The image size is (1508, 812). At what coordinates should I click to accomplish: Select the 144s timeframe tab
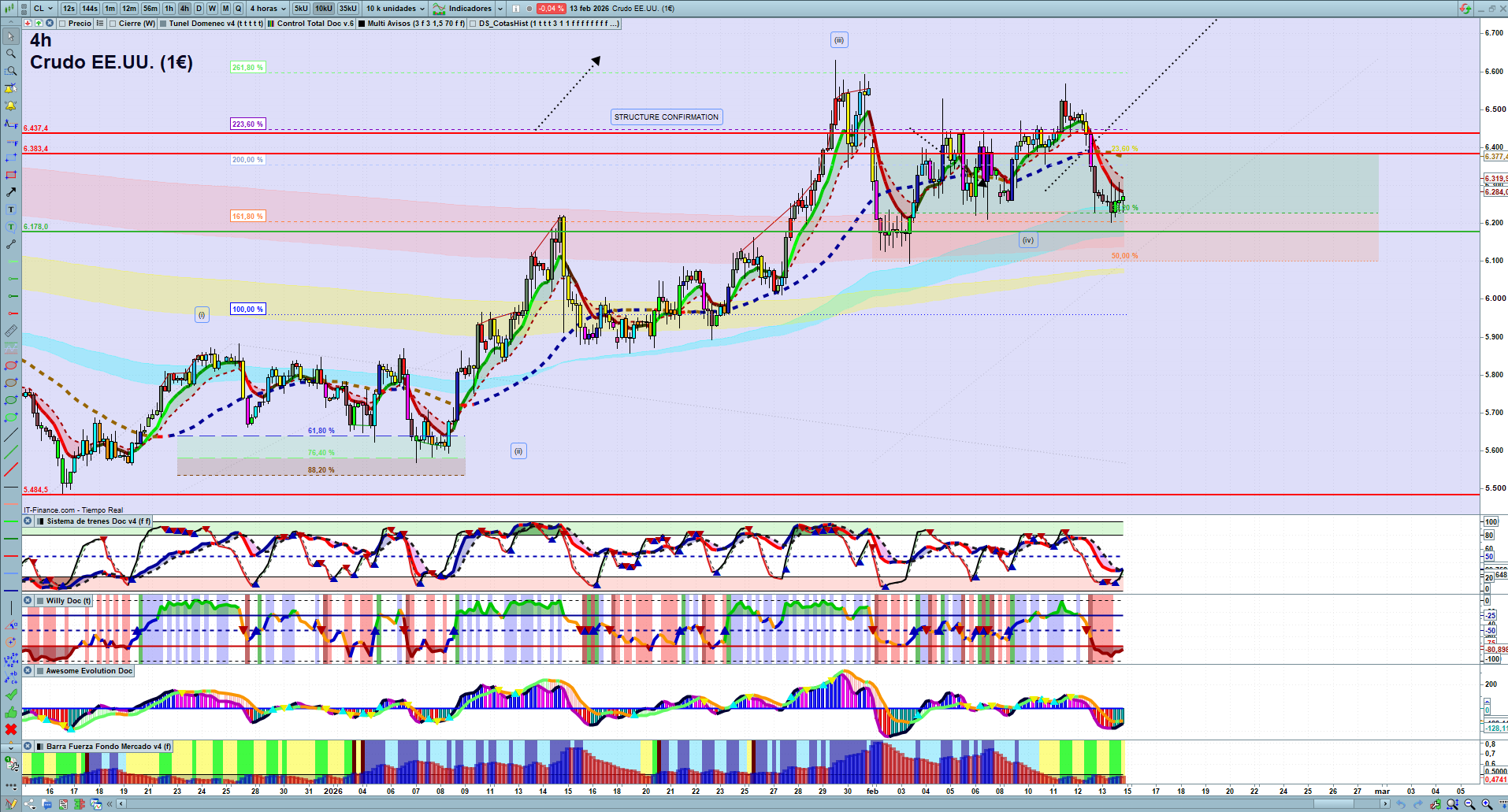tap(90, 9)
